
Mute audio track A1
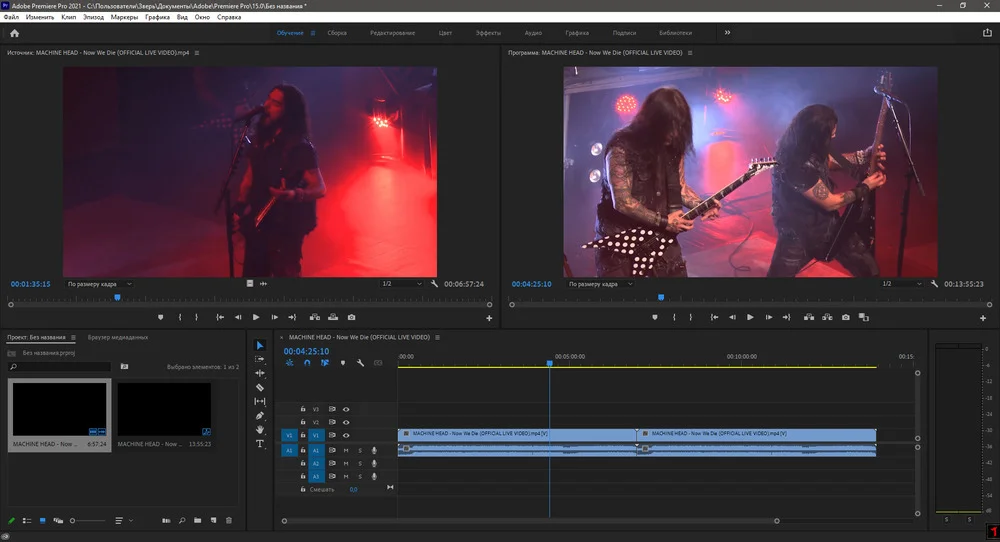(x=346, y=451)
